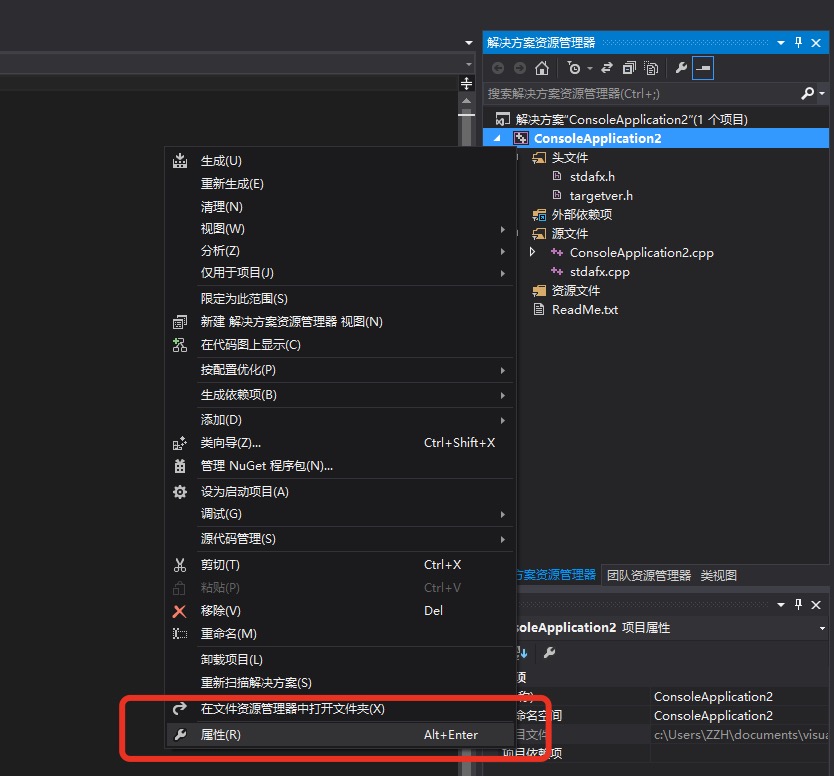Open the 视图(W) submenu
The image size is (834, 776).
[339, 229]
